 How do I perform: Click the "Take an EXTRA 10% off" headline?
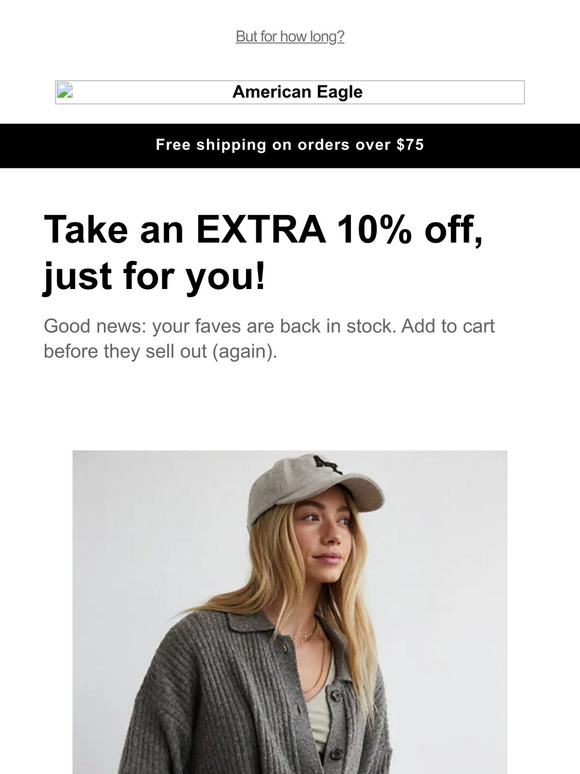263,230
